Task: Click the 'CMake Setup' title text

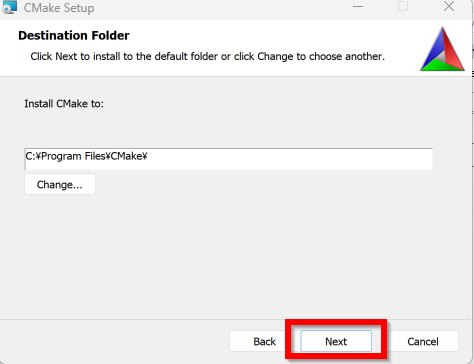Action: pos(59,8)
